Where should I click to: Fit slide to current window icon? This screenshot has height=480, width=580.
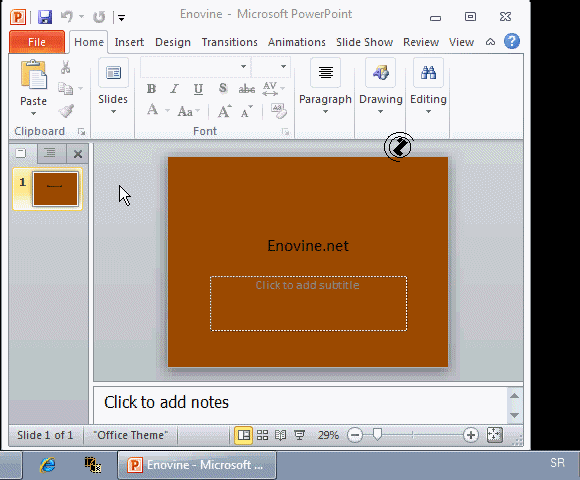pyautogui.click(x=495, y=435)
